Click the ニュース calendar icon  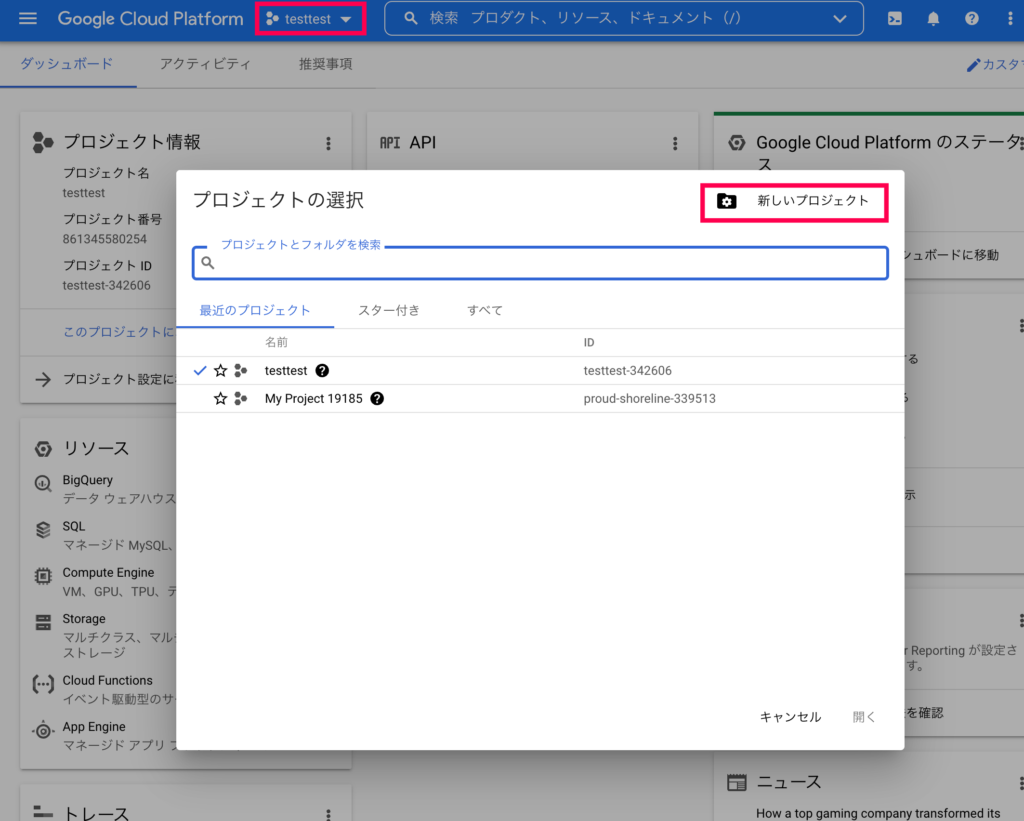[737, 782]
